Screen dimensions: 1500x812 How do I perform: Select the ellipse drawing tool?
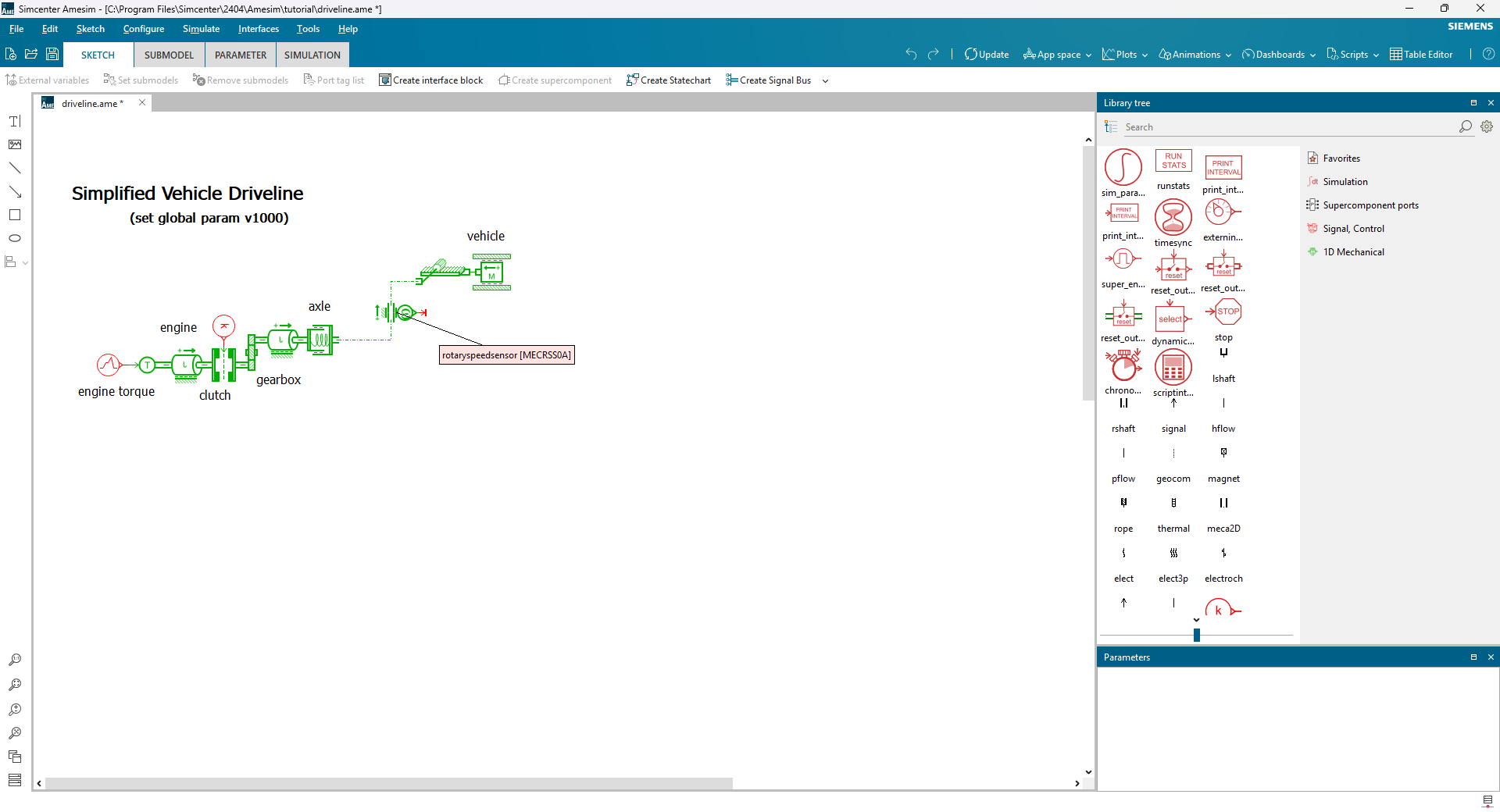point(15,238)
